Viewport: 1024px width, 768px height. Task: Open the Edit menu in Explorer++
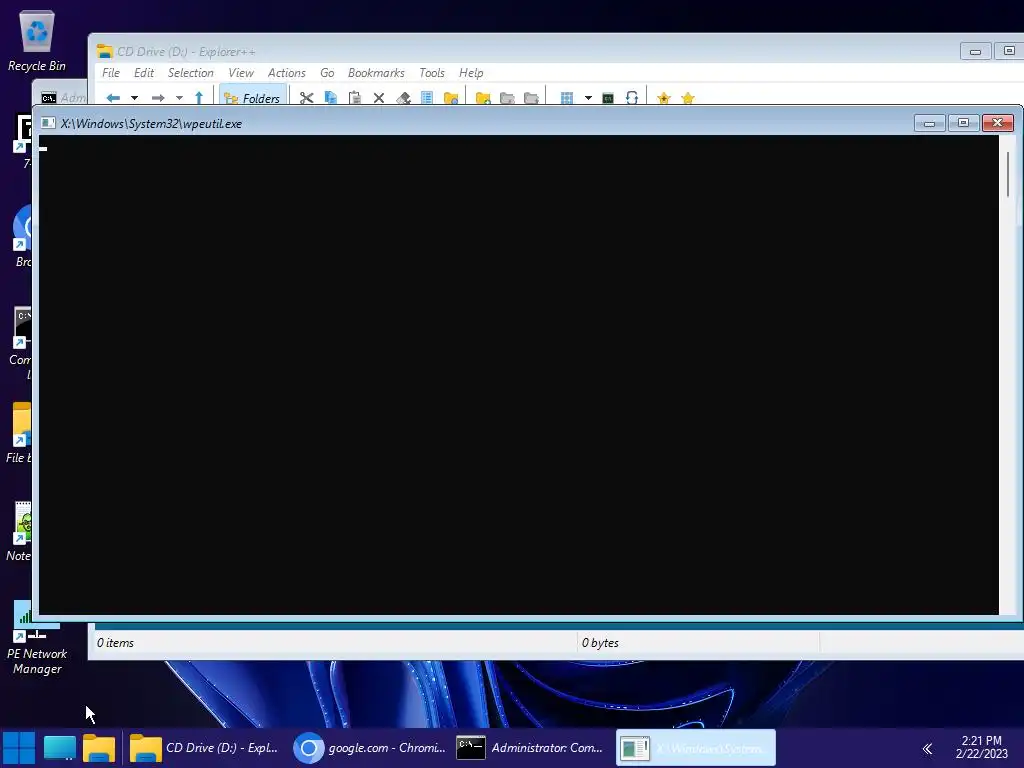click(x=144, y=72)
